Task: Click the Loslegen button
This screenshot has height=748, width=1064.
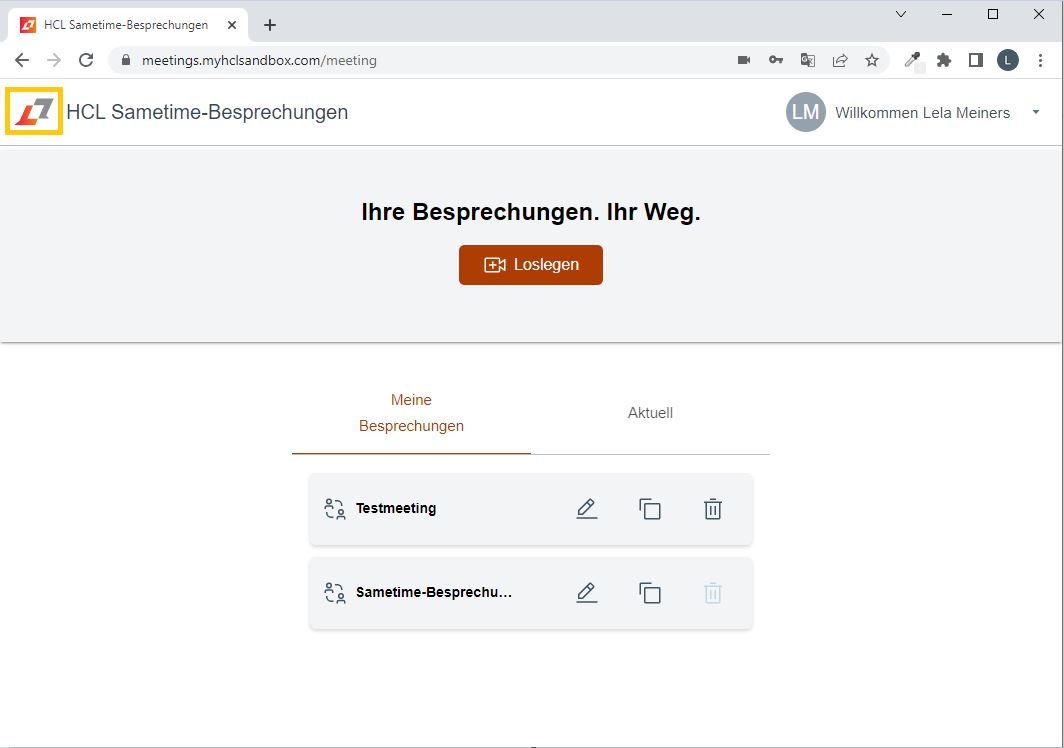Action: coord(531,265)
